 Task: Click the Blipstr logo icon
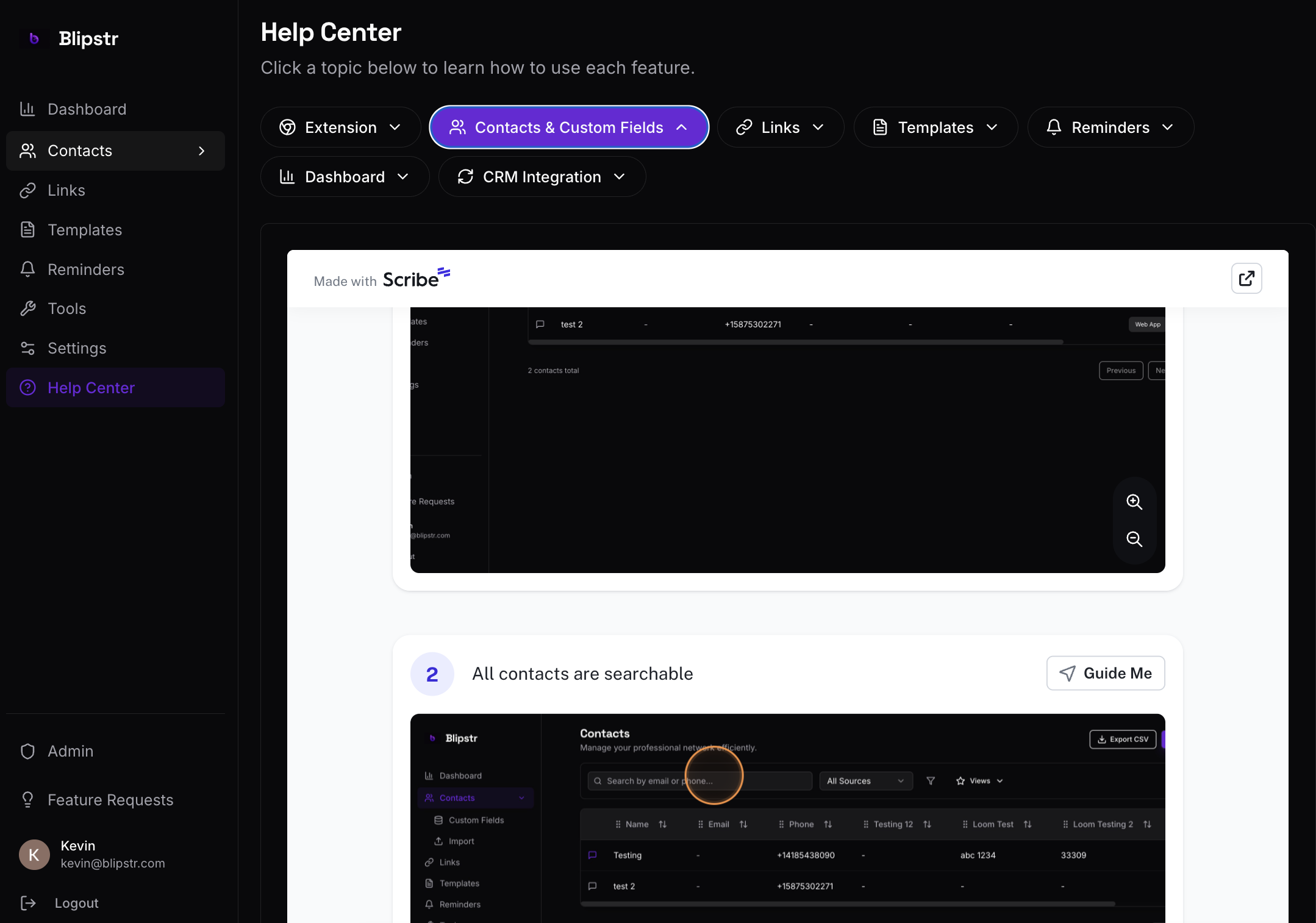coord(34,38)
